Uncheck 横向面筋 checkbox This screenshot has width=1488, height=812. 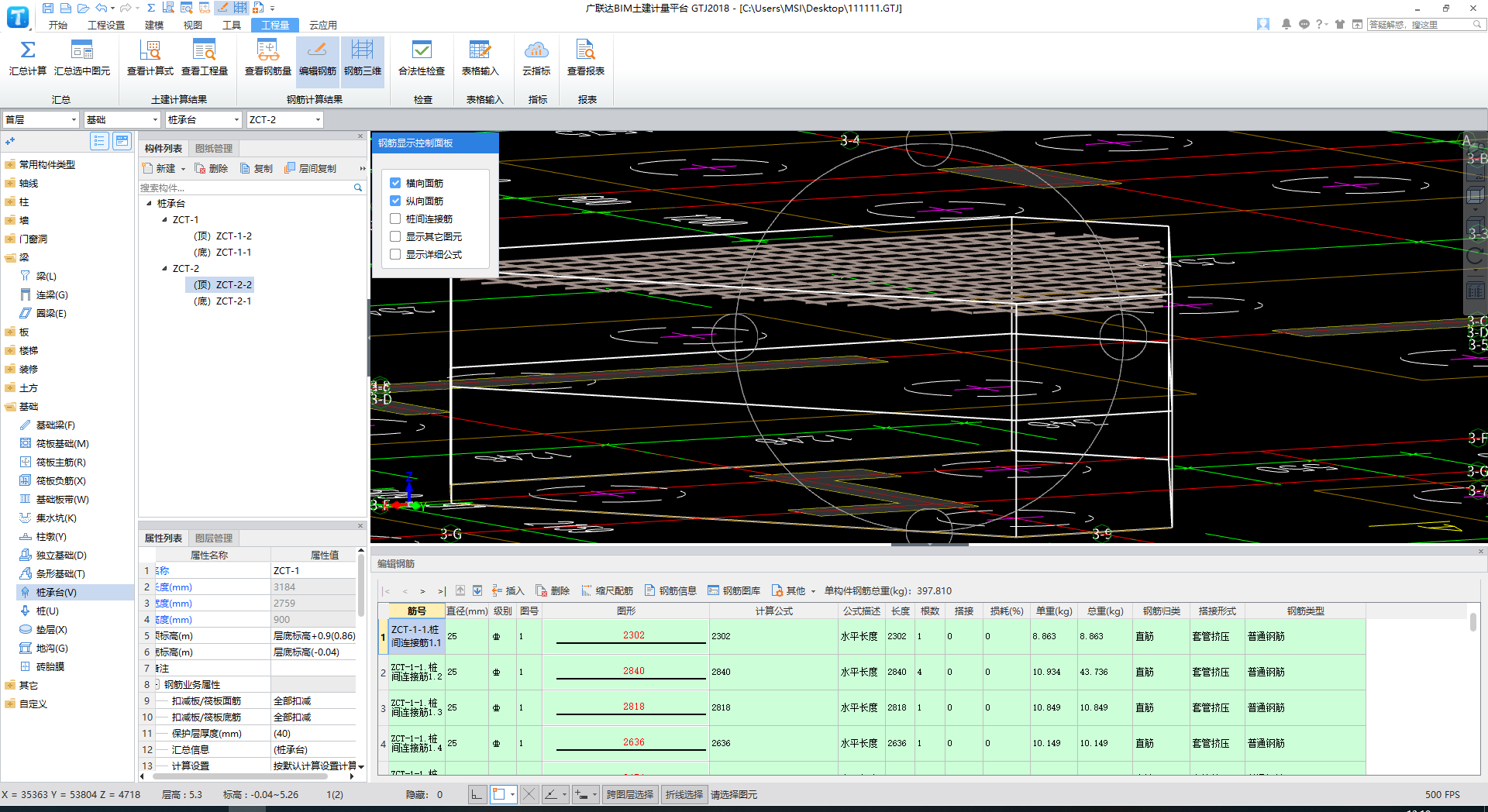pos(395,183)
